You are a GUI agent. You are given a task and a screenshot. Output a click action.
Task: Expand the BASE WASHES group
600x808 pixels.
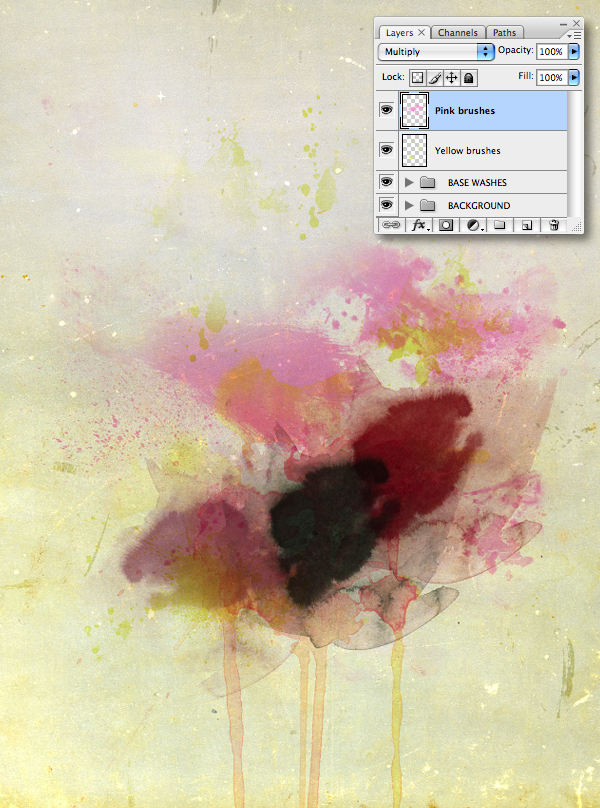pyautogui.click(x=409, y=182)
